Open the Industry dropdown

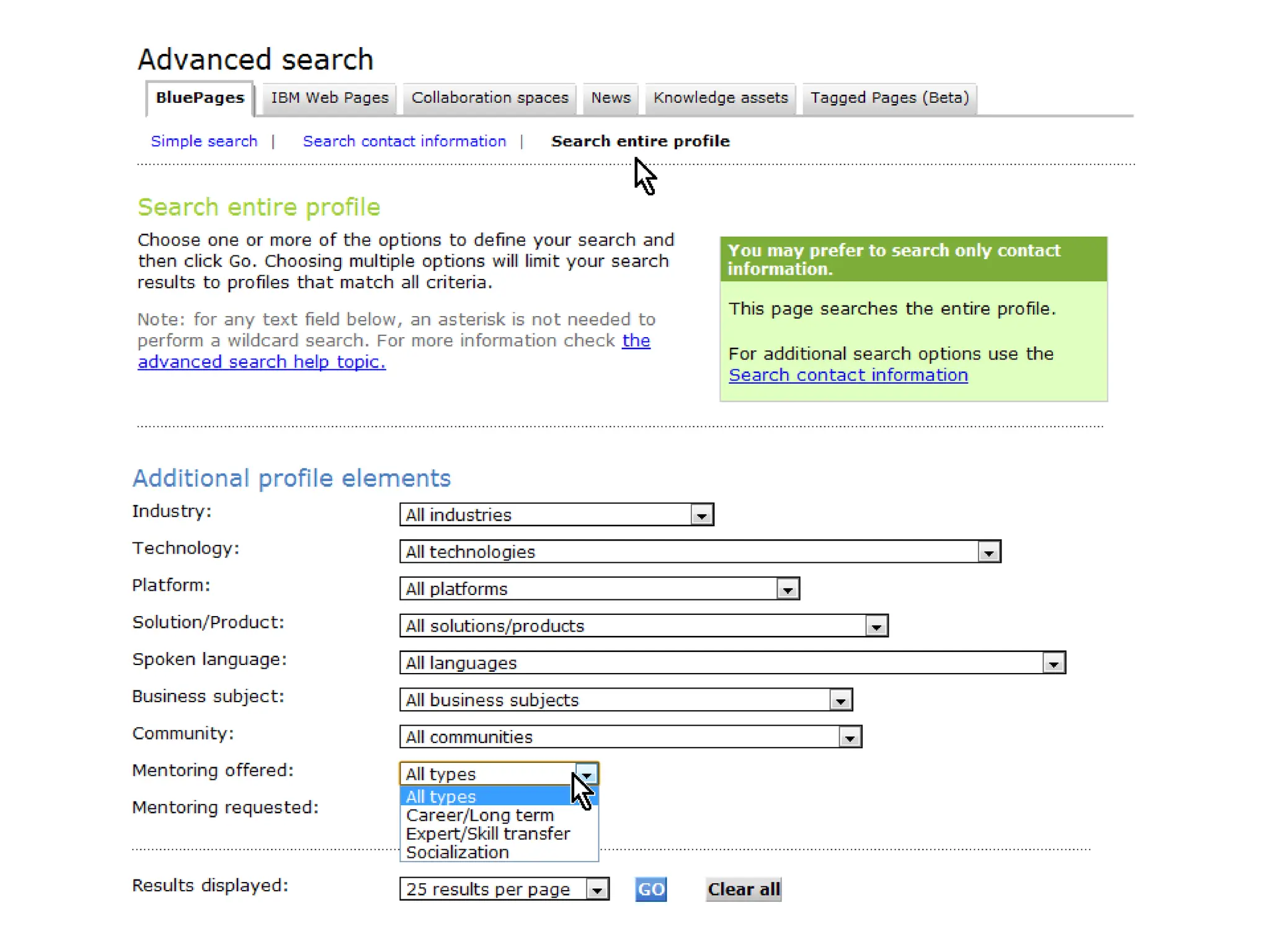(x=701, y=515)
